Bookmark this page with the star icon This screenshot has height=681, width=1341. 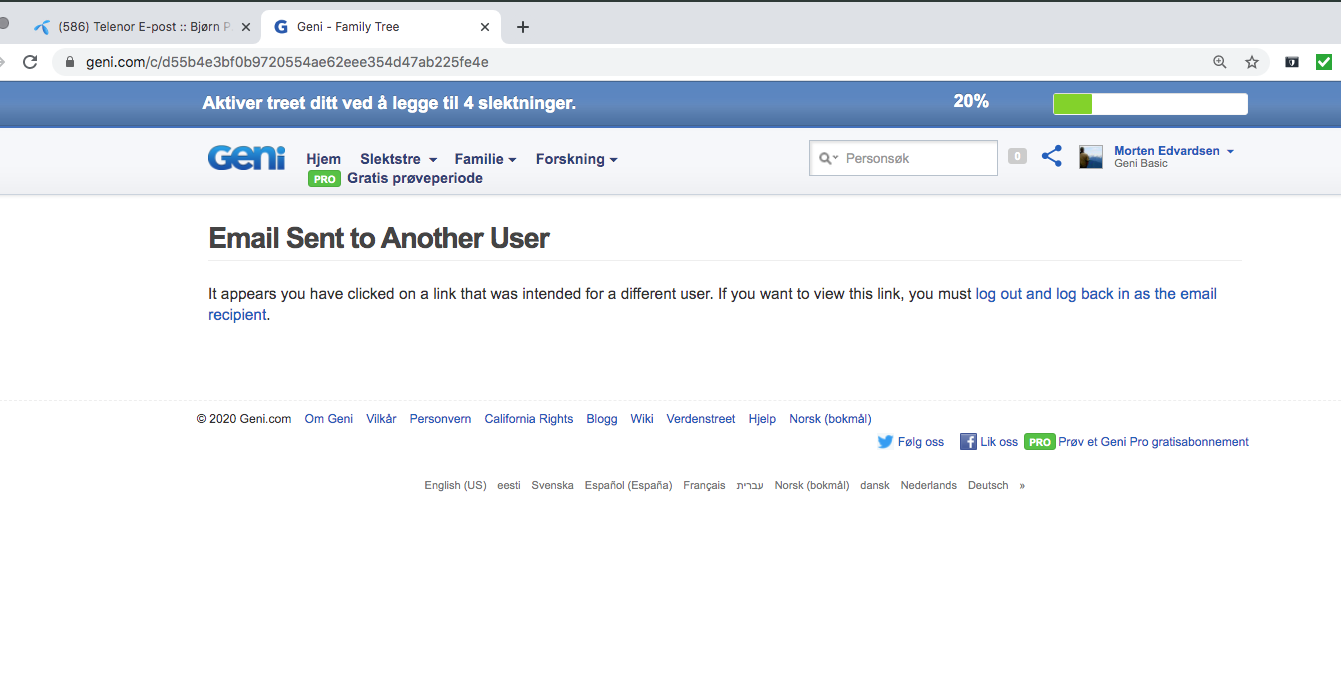point(1251,62)
